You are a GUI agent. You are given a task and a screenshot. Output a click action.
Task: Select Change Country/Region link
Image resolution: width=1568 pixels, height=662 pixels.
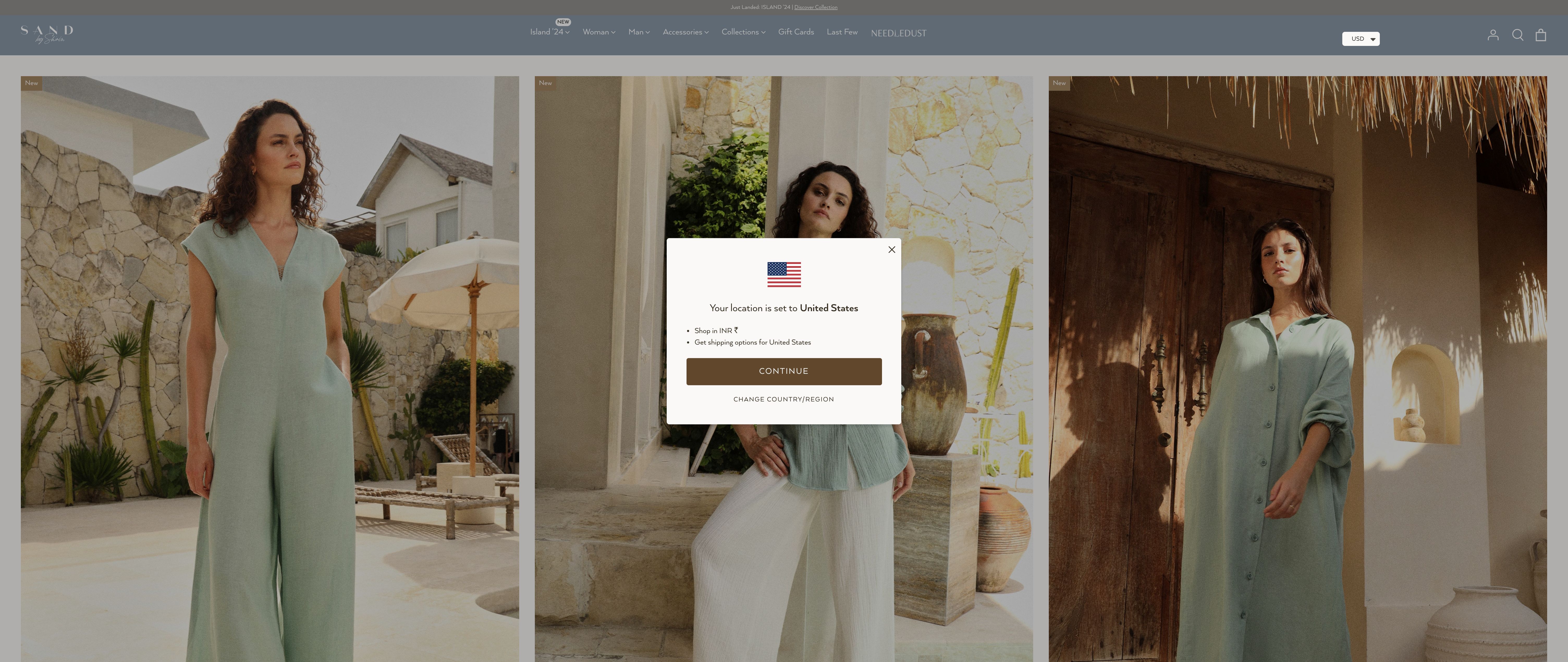coord(784,400)
